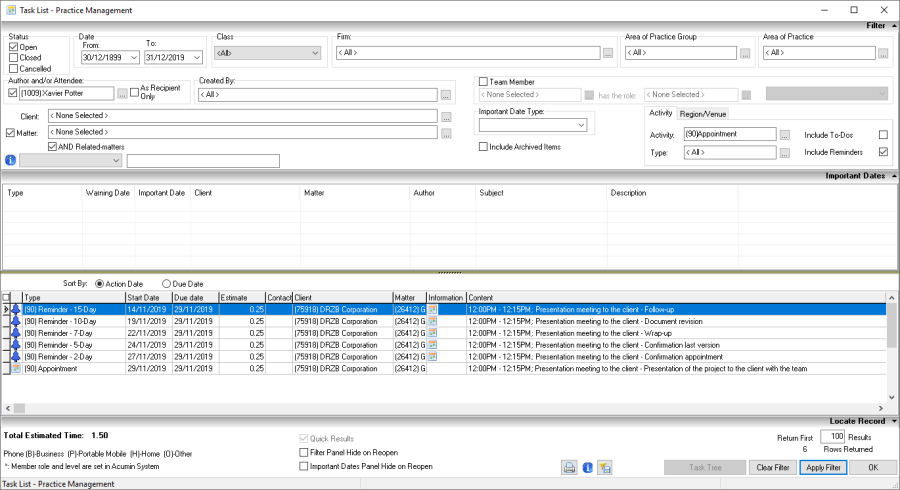Toggle the AND Related-matters checkbox
This screenshot has height=490, width=900.
(52, 147)
